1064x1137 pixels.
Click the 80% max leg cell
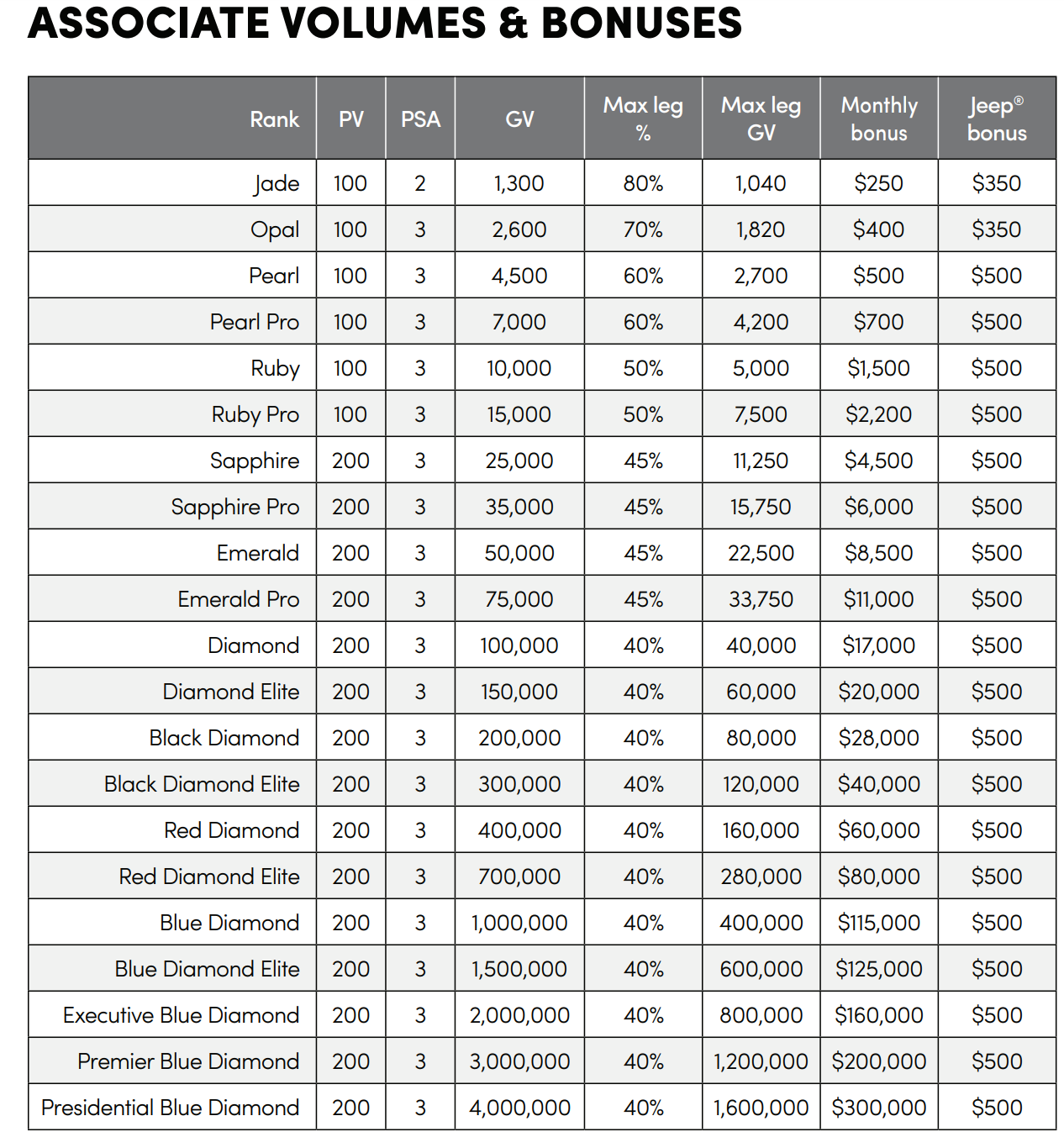click(x=643, y=183)
